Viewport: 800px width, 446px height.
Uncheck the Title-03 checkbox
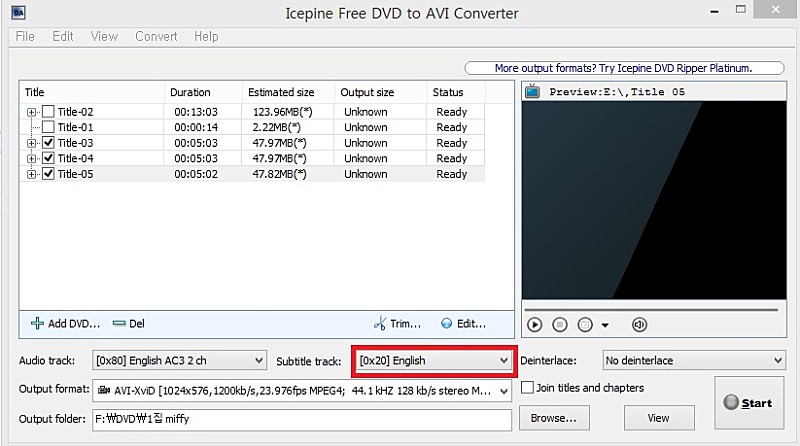48,142
